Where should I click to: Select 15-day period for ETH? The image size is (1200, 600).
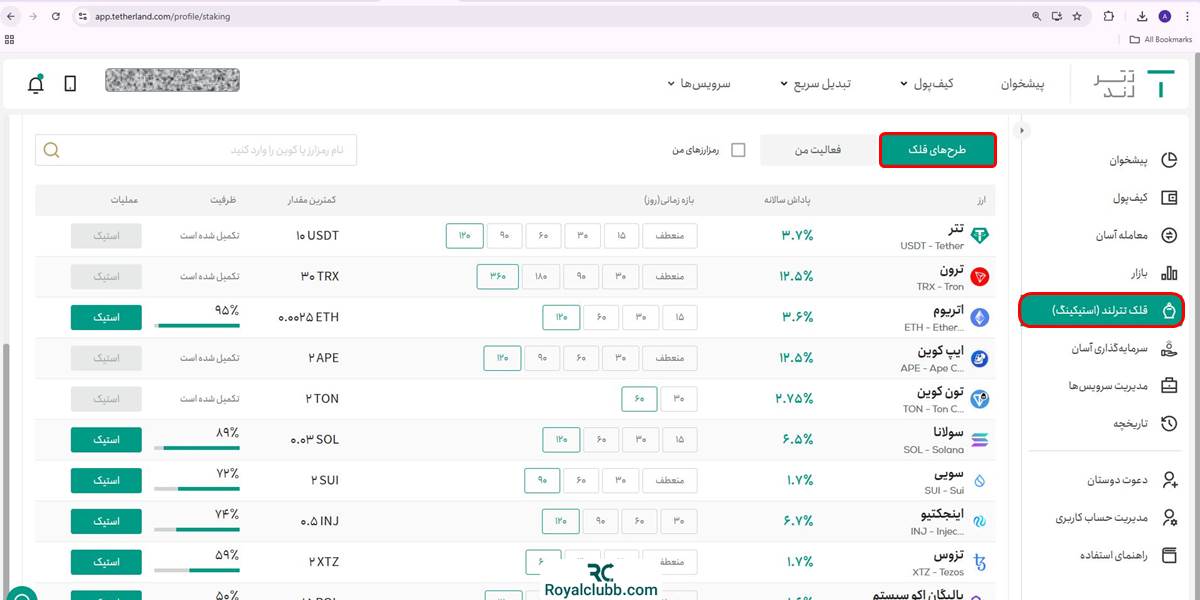point(679,318)
